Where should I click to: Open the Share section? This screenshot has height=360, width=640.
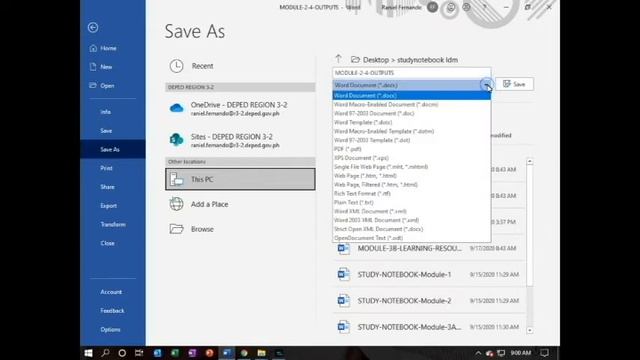point(107,187)
